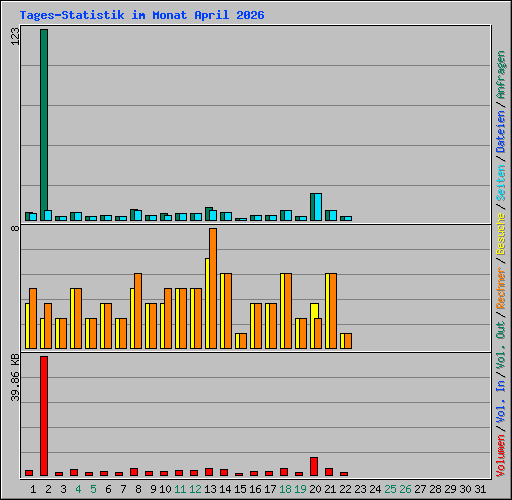
Task: Click day label '7' on the x-axis
Action: pyautogui.click(x=123, y=489)
